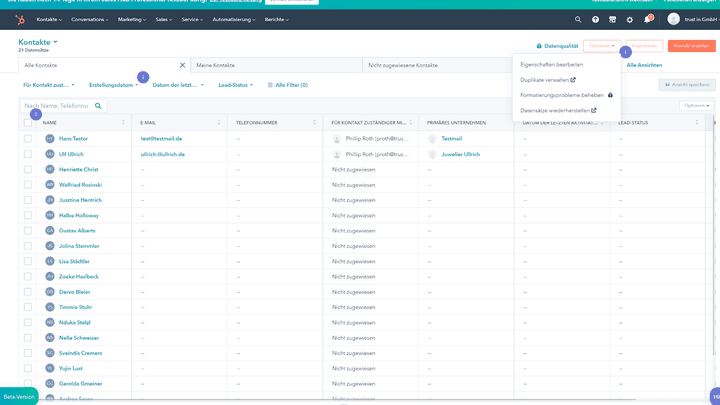Viewport: 720px width, 405px height.
Task: Sort by the E-MAIL column arrows
Action: tap(219, 123)
